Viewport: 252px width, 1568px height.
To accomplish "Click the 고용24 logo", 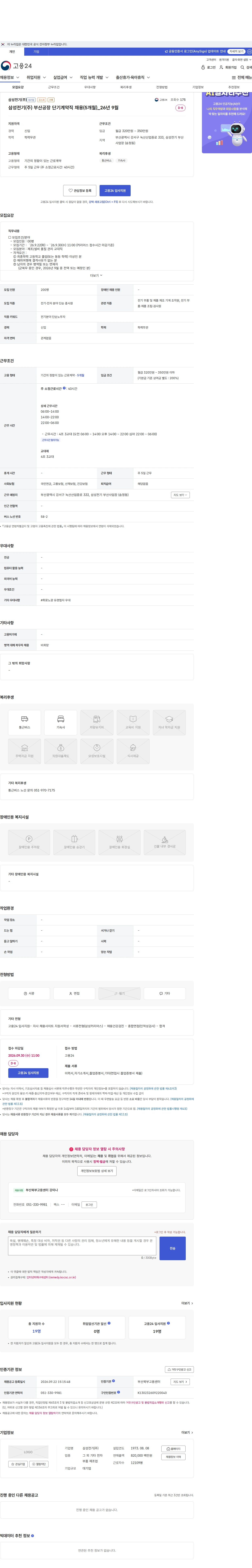I will coord(16,66).
